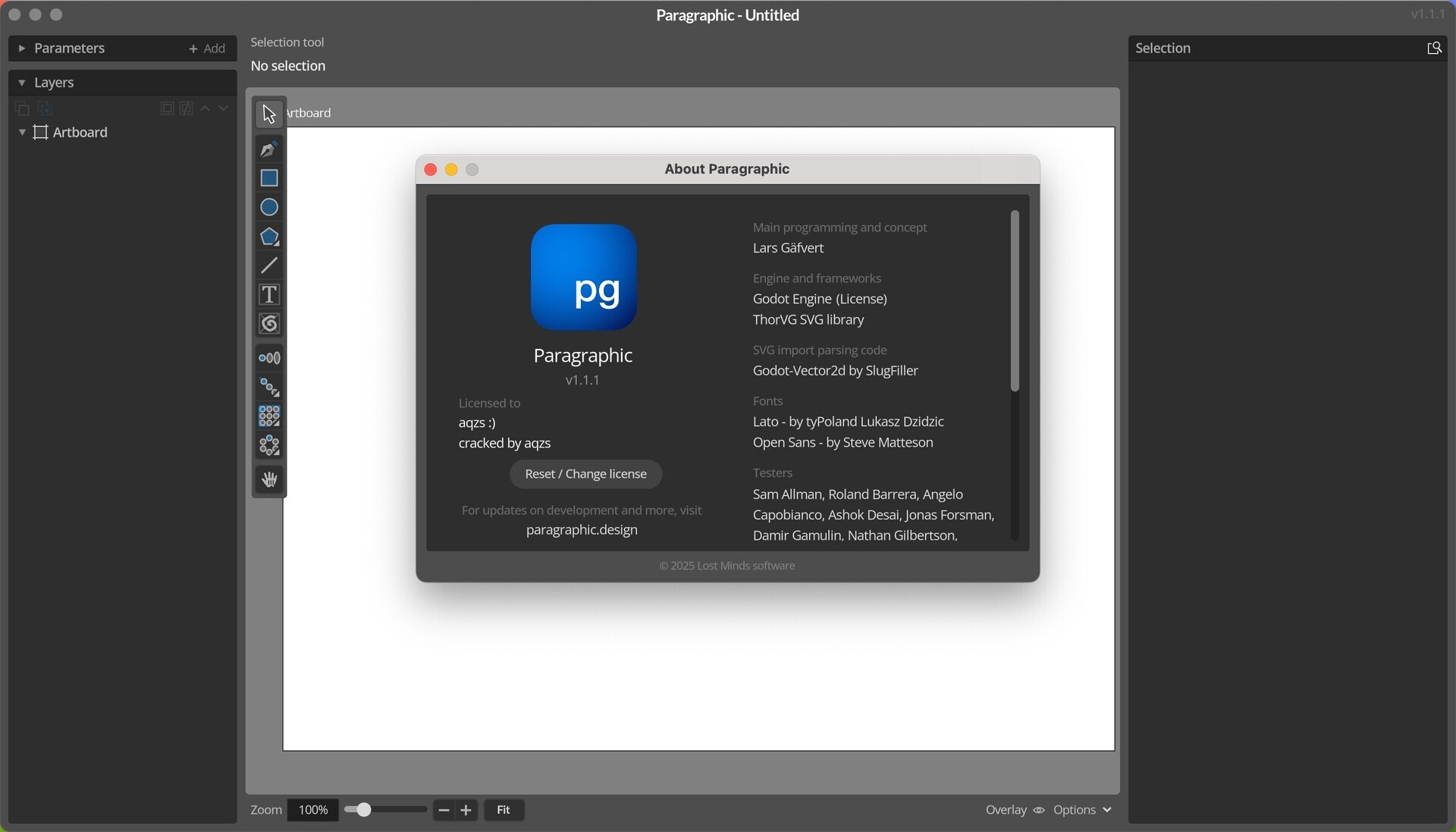1456x832 pixels.
Task: Select the Text tool
Action: click(268, 294)
